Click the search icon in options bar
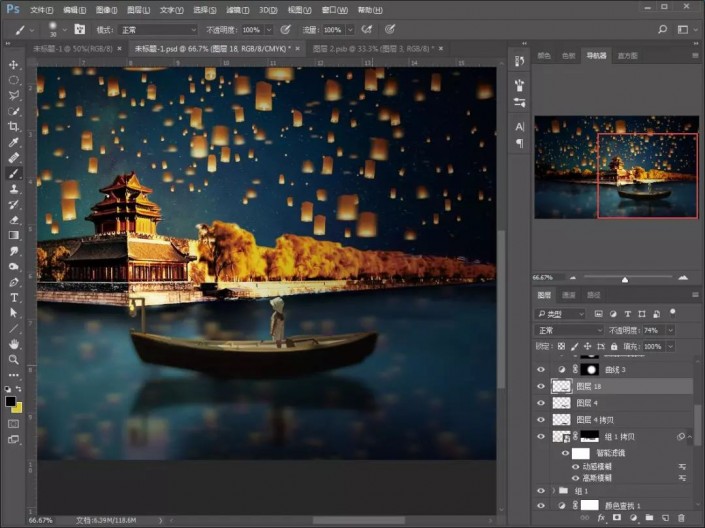This screenshot has height=528, width=705. coord(662,29)
